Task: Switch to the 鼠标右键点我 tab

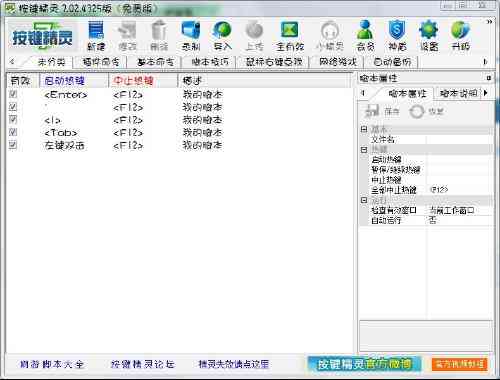Action: (x=274, y=62)
